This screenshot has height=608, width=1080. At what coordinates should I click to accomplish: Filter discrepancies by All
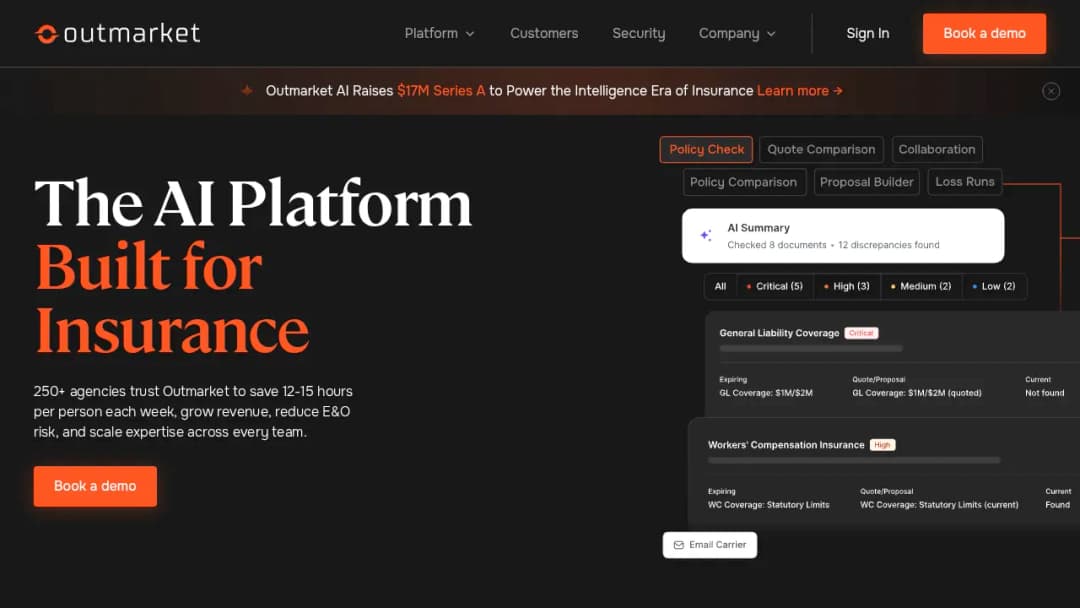(720, 286)
